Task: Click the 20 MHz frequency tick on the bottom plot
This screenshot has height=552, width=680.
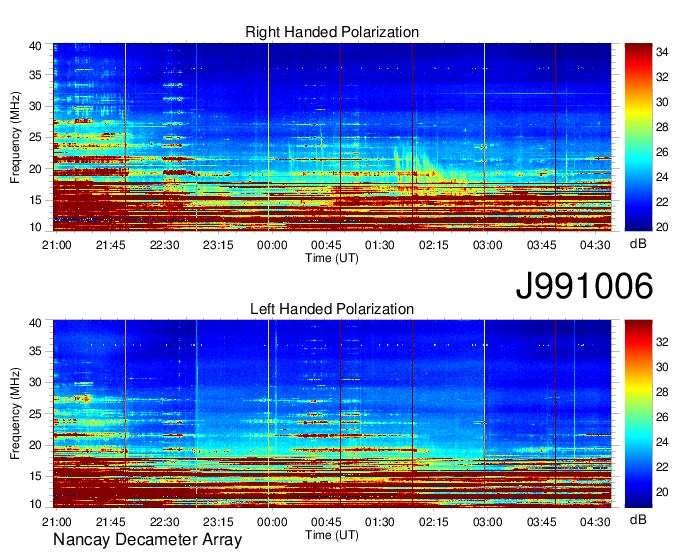Action: pyautogui.click(x=36, y=445)
